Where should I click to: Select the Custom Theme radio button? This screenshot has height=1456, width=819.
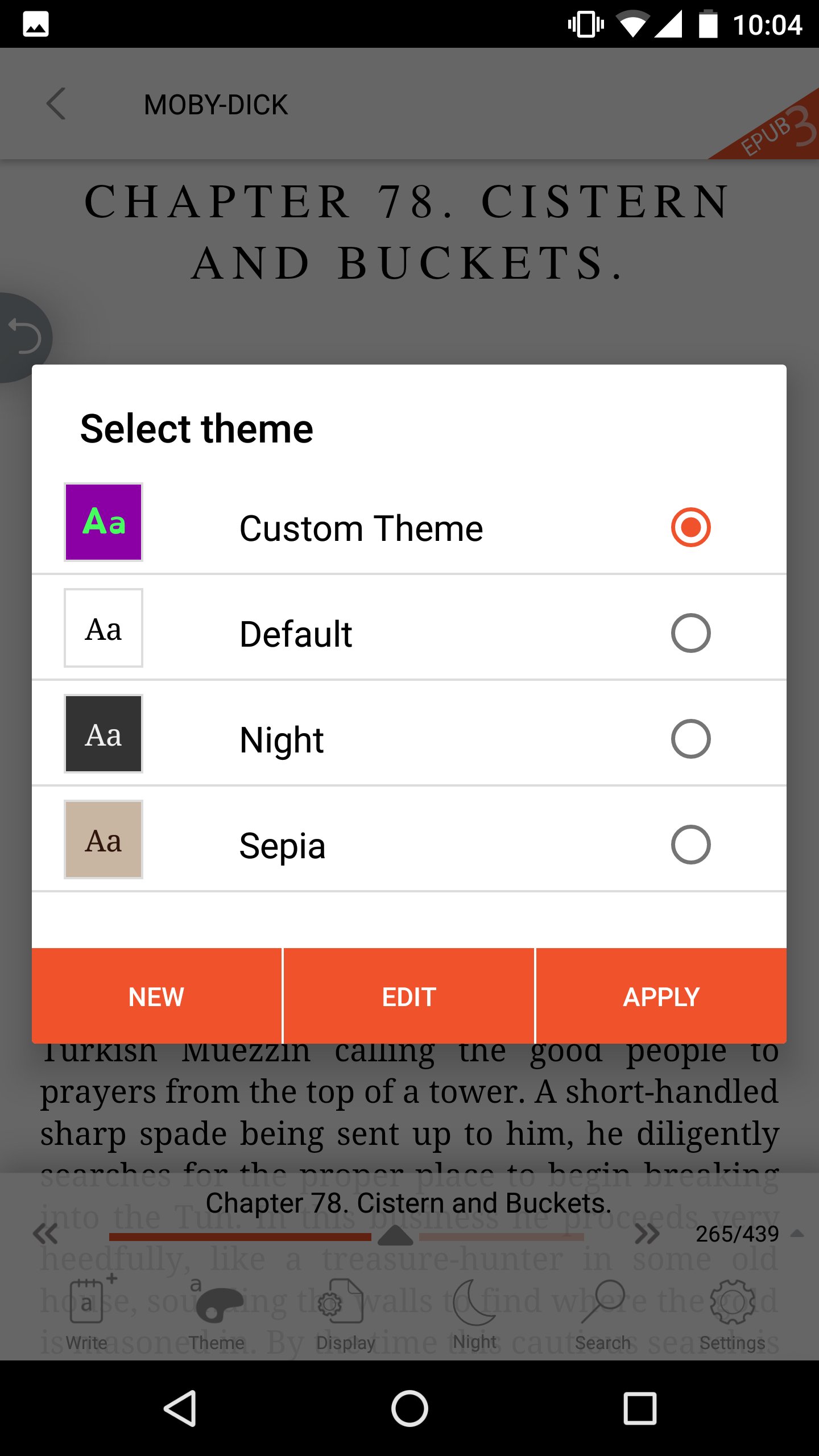point(690,527)
